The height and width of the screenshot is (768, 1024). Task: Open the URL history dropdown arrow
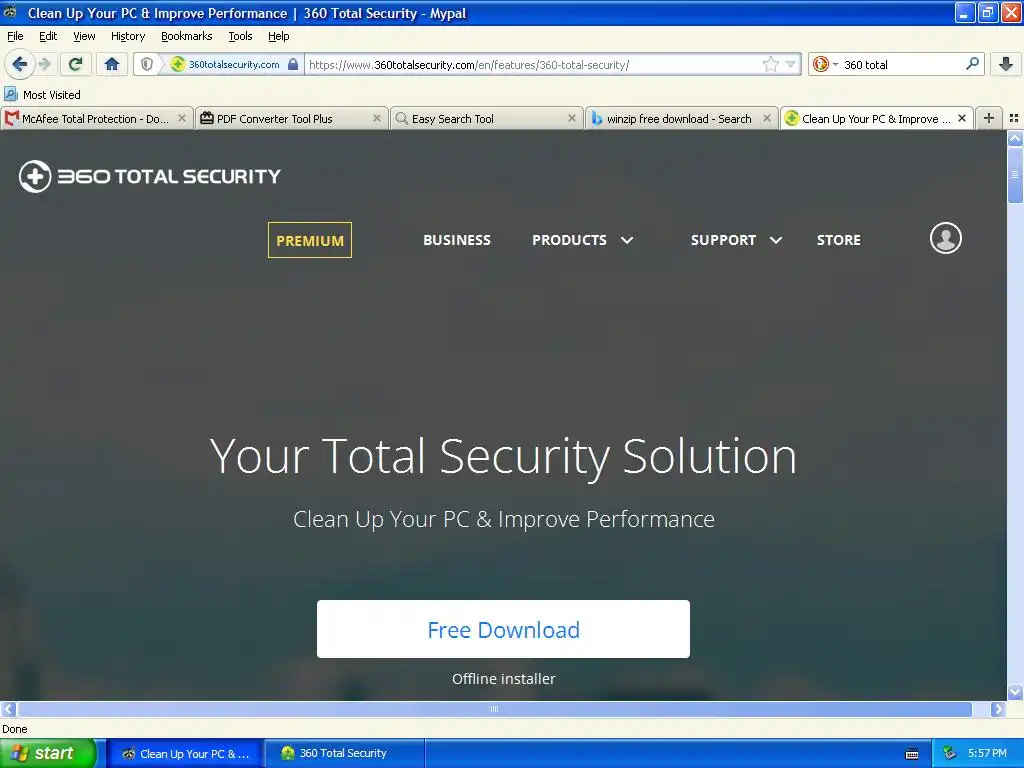pos(790,64)
